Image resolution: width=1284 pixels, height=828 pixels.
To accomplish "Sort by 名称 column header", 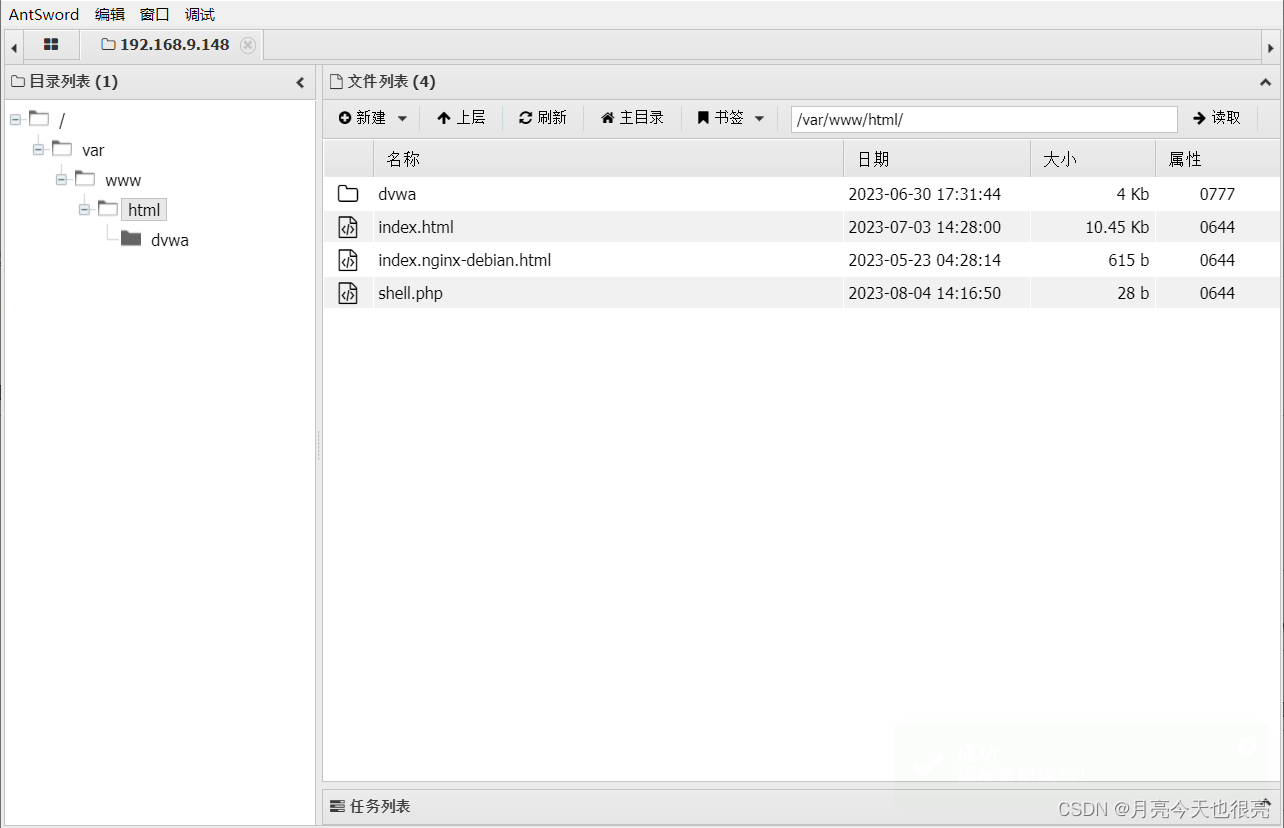I will click(x=608, y=159).
